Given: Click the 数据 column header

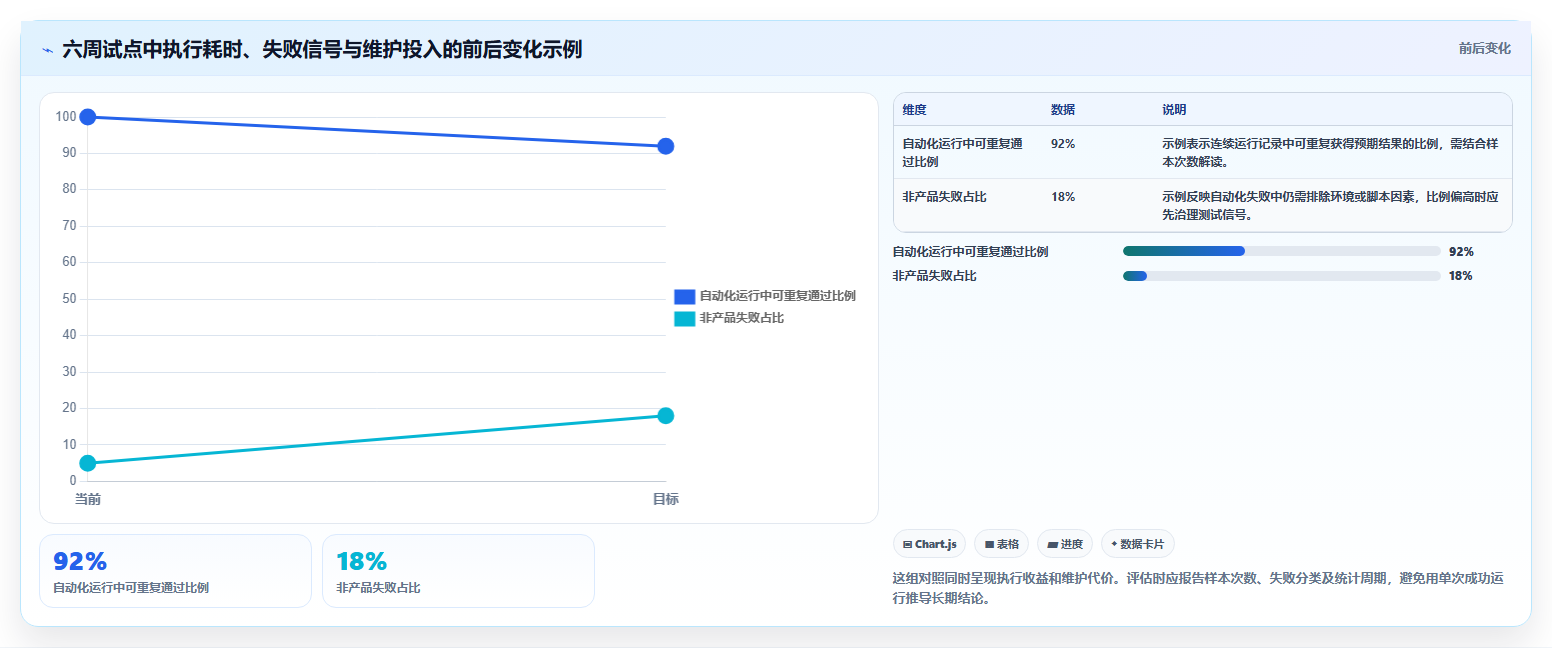Looking at the screenshot, I should 1063,110.
